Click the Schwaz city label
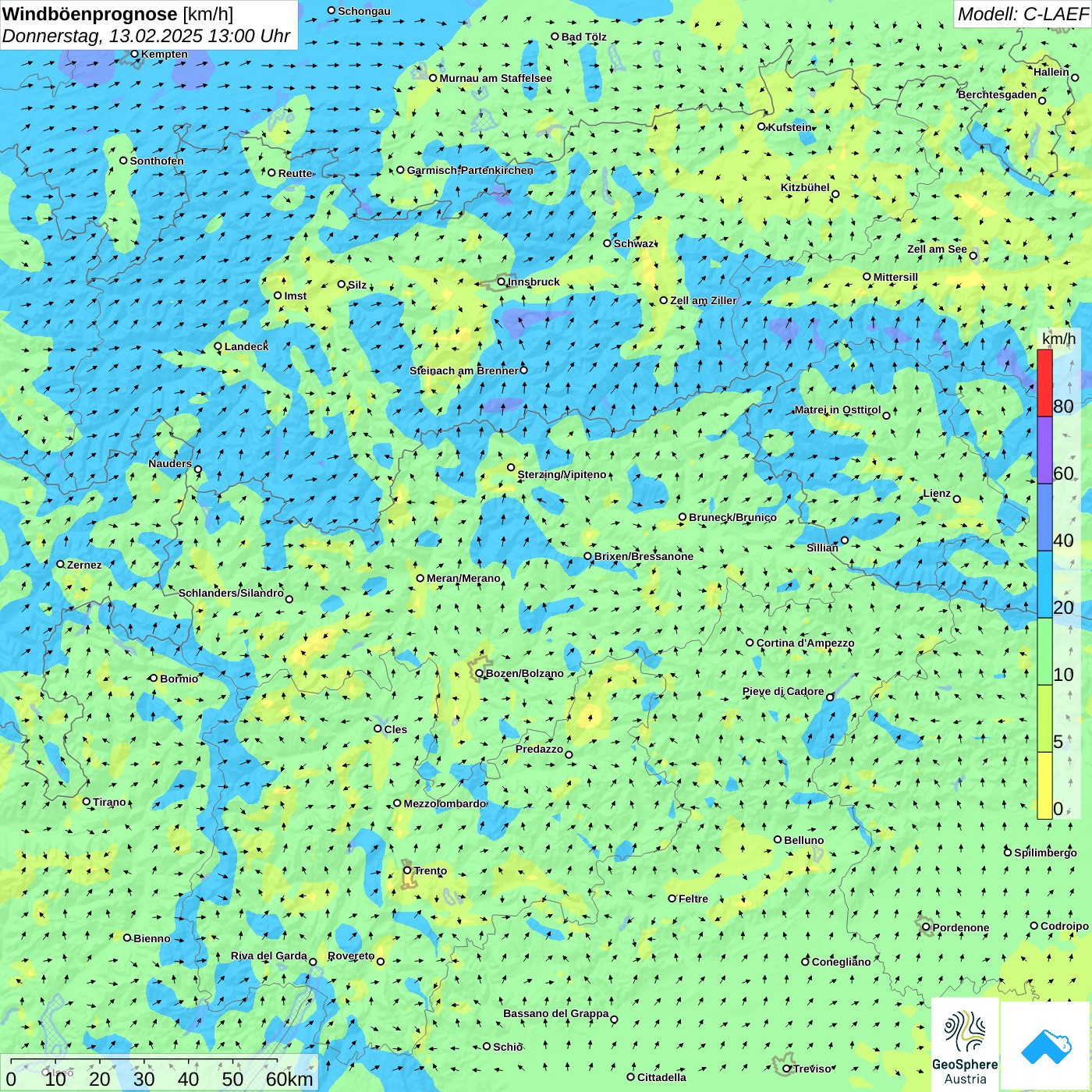Image resolution: width=1092 pixels, height=1092 pixels. tap(633, 243)
